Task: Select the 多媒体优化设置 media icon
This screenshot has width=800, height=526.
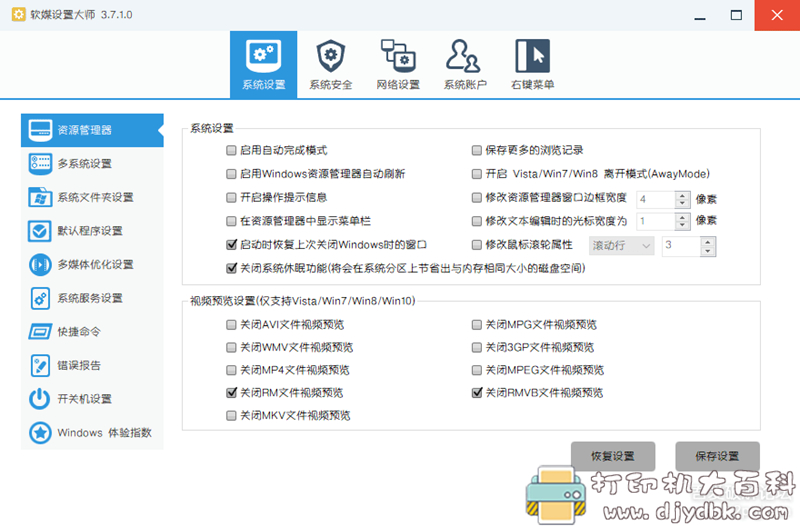Action: 40,265
